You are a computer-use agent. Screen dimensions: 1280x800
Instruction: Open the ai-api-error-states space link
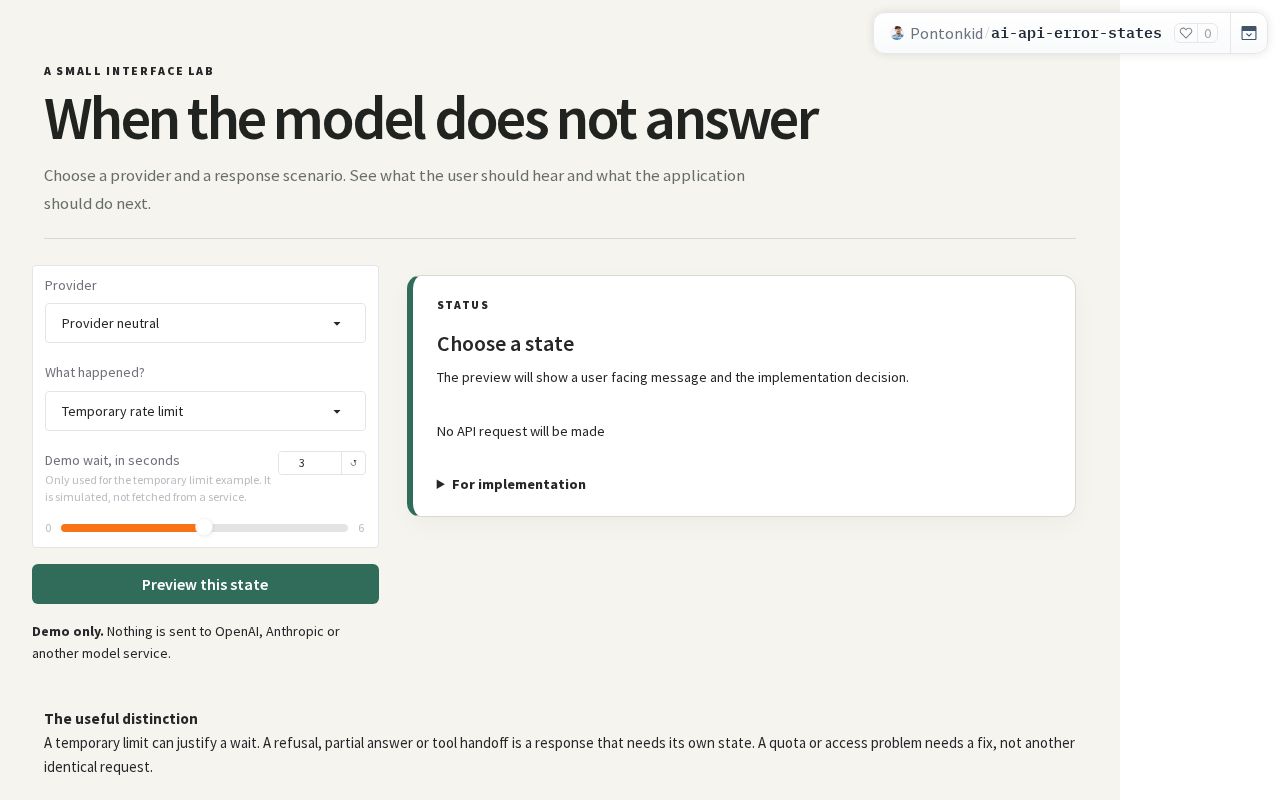coord(1076,33)
